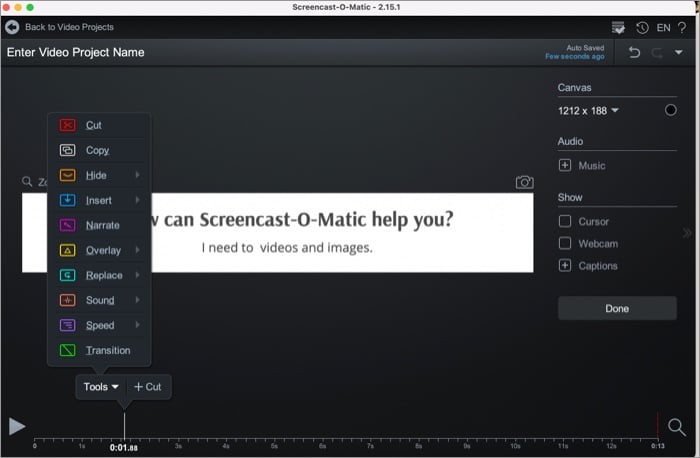Take a snapshot with the camera icon
The width and height of the screenshot is (700, 458).
point(525,182)
